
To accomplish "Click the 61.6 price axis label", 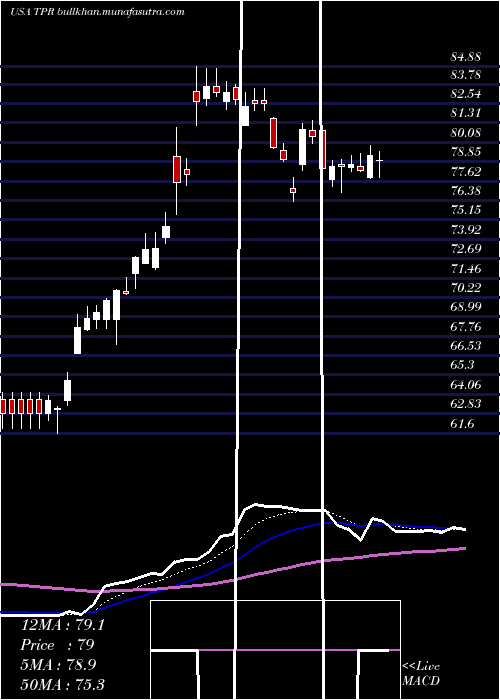I will click(x=462, y=423).
